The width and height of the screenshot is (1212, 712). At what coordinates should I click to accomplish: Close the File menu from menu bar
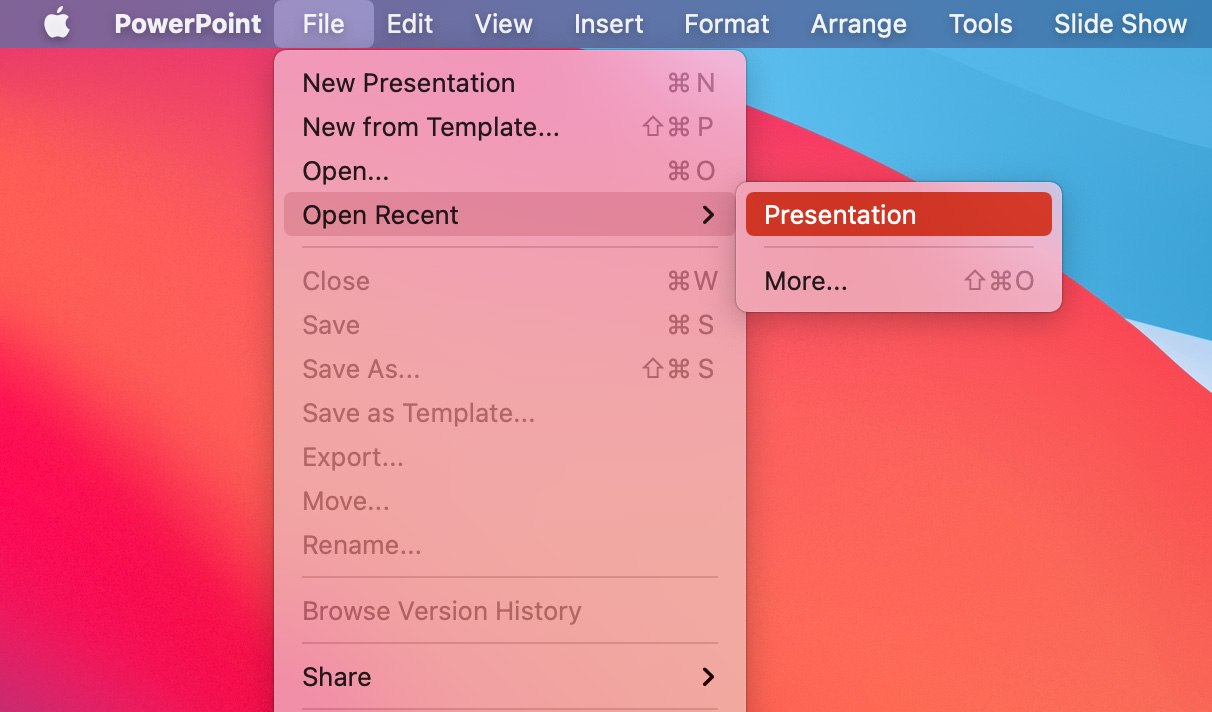pos(323,24)
